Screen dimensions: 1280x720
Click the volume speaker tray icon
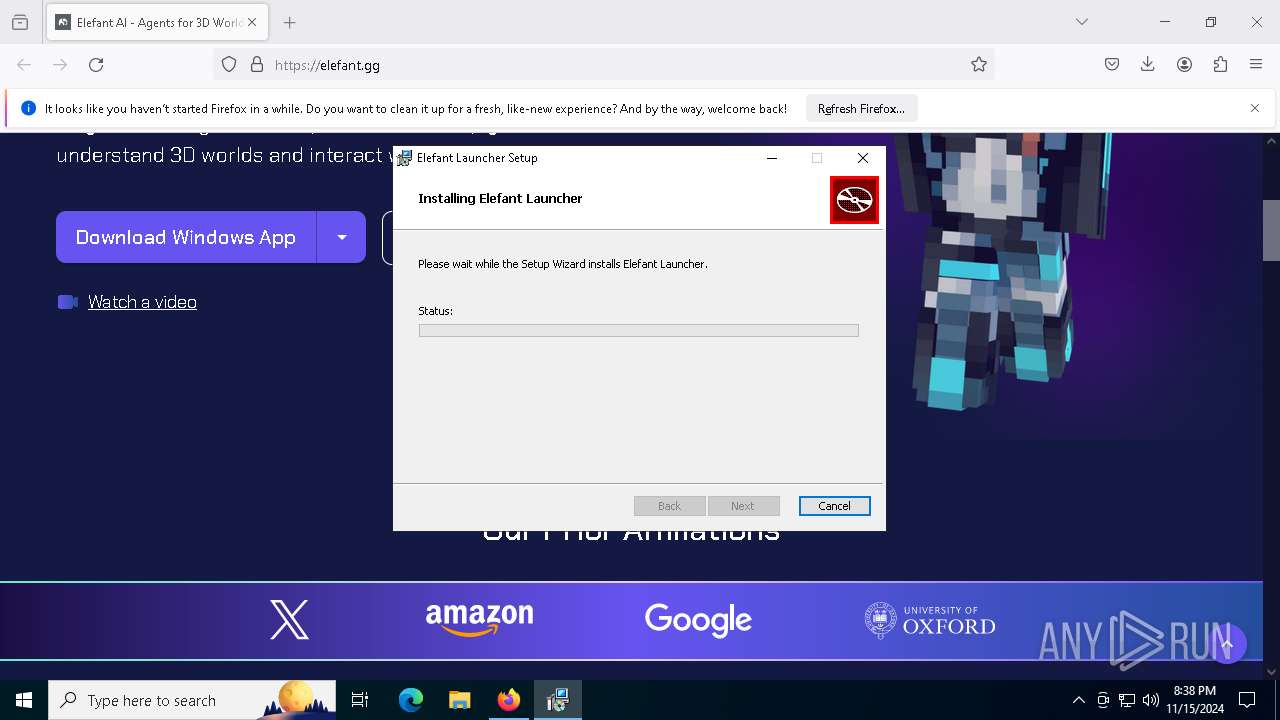pos(1151,700)
